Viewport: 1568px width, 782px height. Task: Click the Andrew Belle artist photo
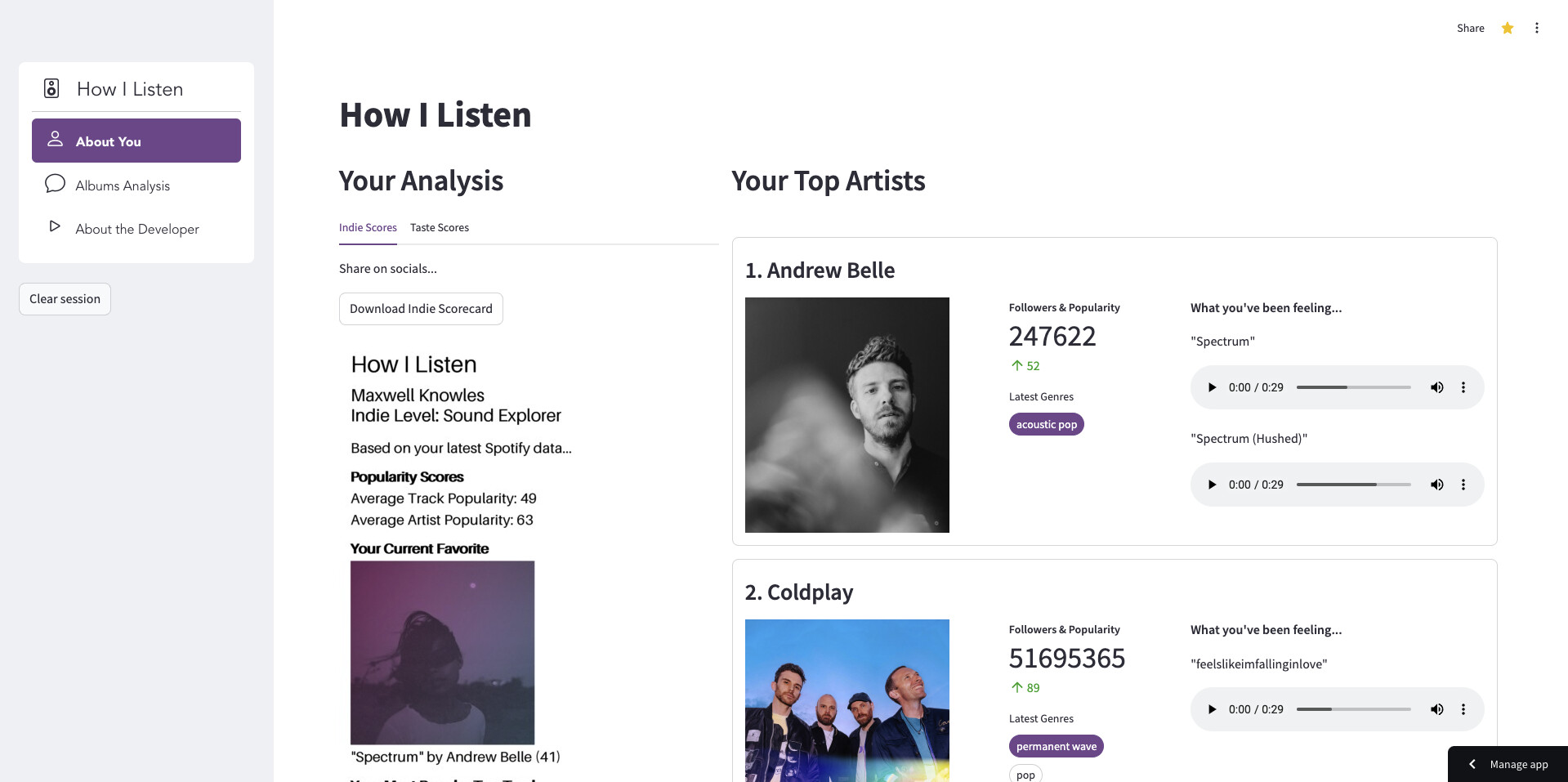(x=847, y=415)
